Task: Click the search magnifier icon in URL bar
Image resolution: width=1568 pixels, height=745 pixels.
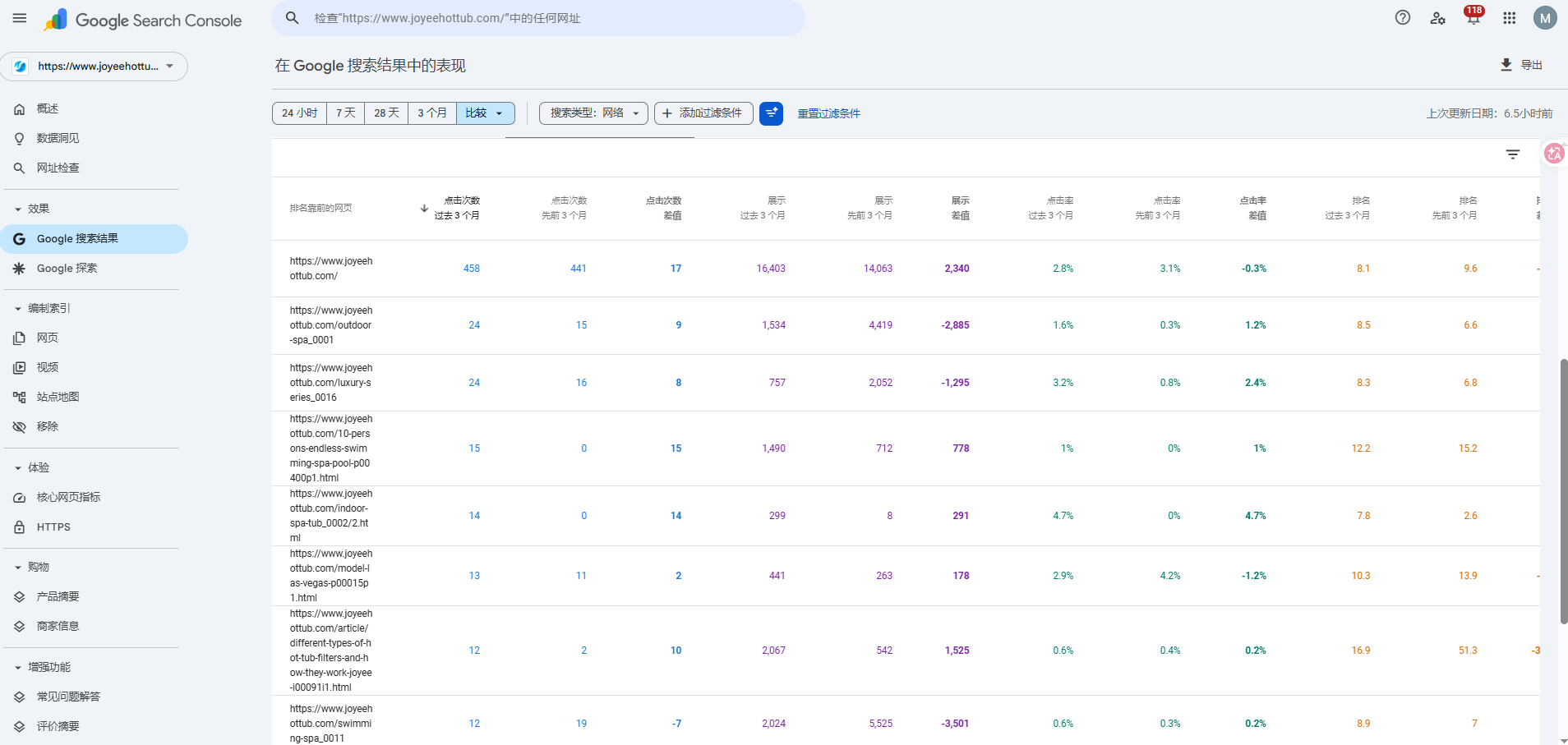Action: tap(293, 18)
